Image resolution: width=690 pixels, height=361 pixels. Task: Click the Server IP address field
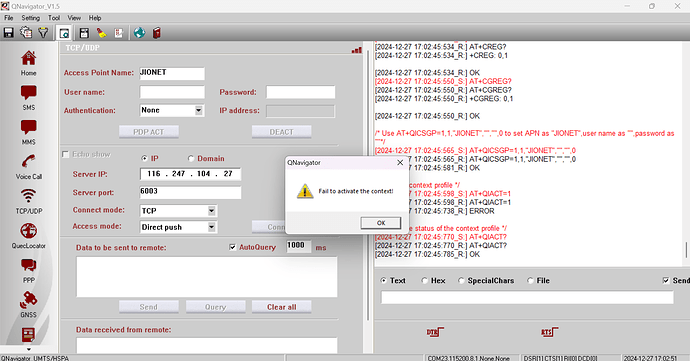coord(191,174)
